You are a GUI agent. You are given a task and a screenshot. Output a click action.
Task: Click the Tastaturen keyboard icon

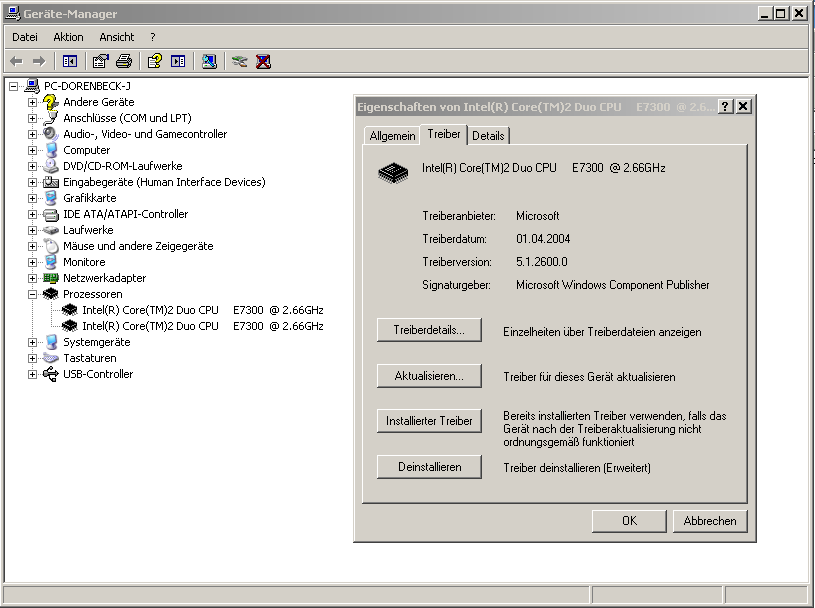click(50, 358)
